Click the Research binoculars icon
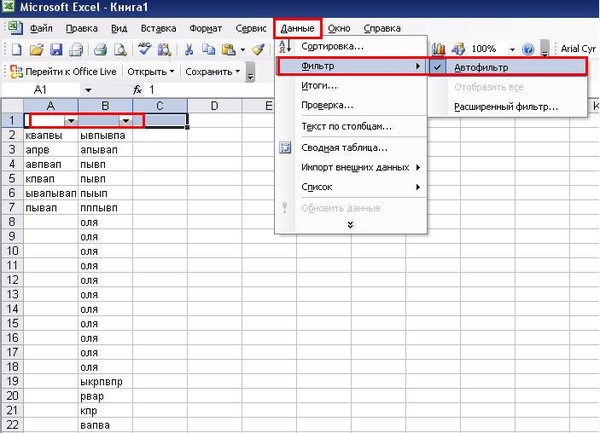 165,49
